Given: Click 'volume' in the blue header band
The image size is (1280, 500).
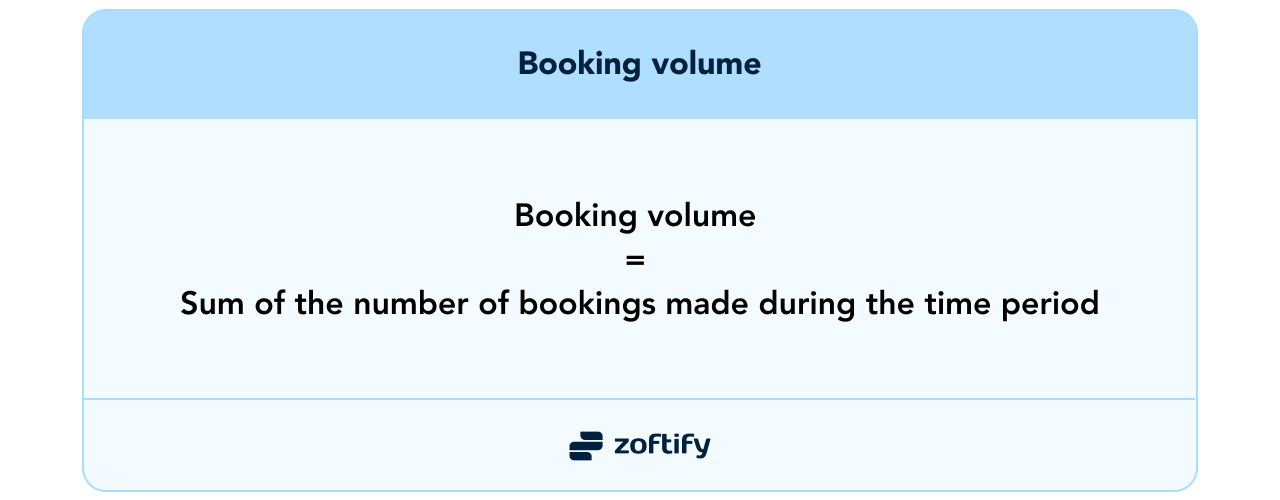Looking at the screenshot, I should [702, 64].
